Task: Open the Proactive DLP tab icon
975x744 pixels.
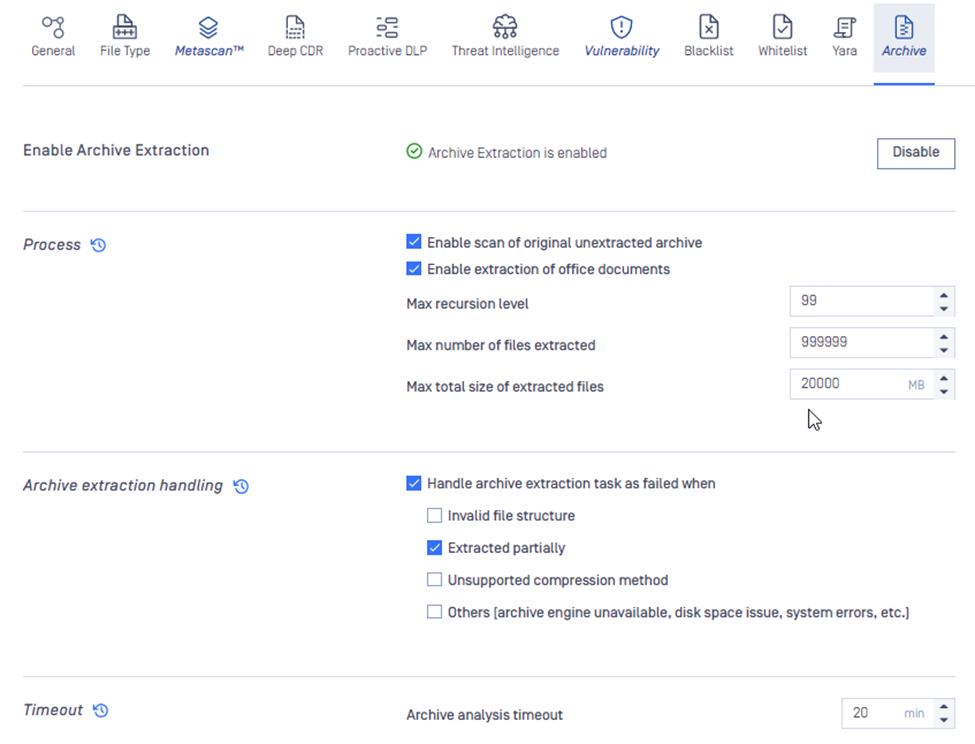Action: 387,27
